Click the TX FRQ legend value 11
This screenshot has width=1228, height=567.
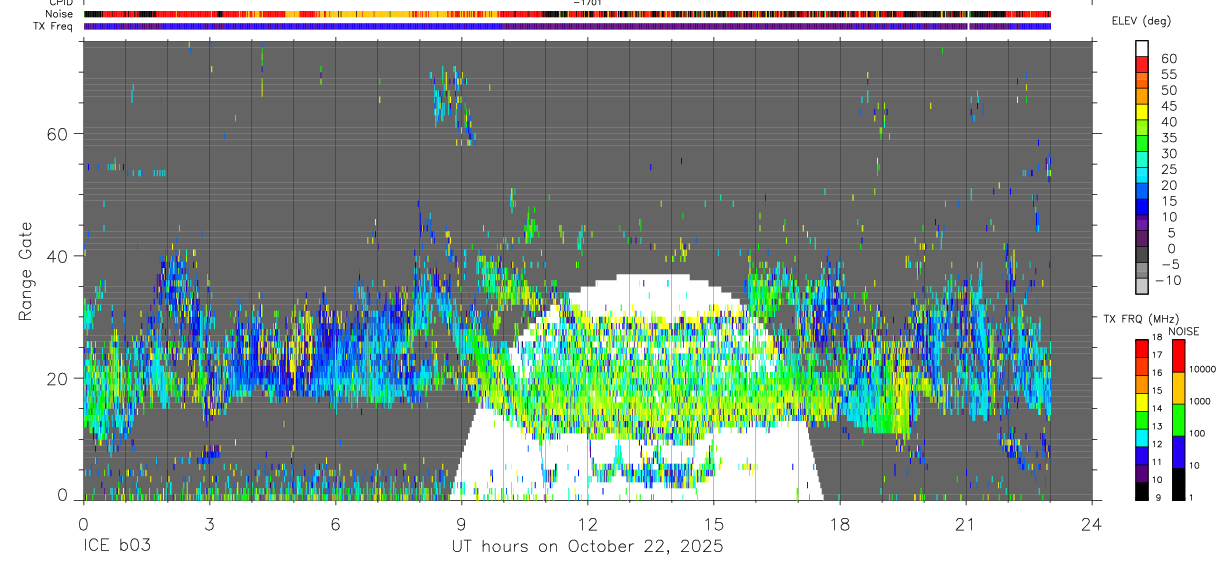point(1157,462)
